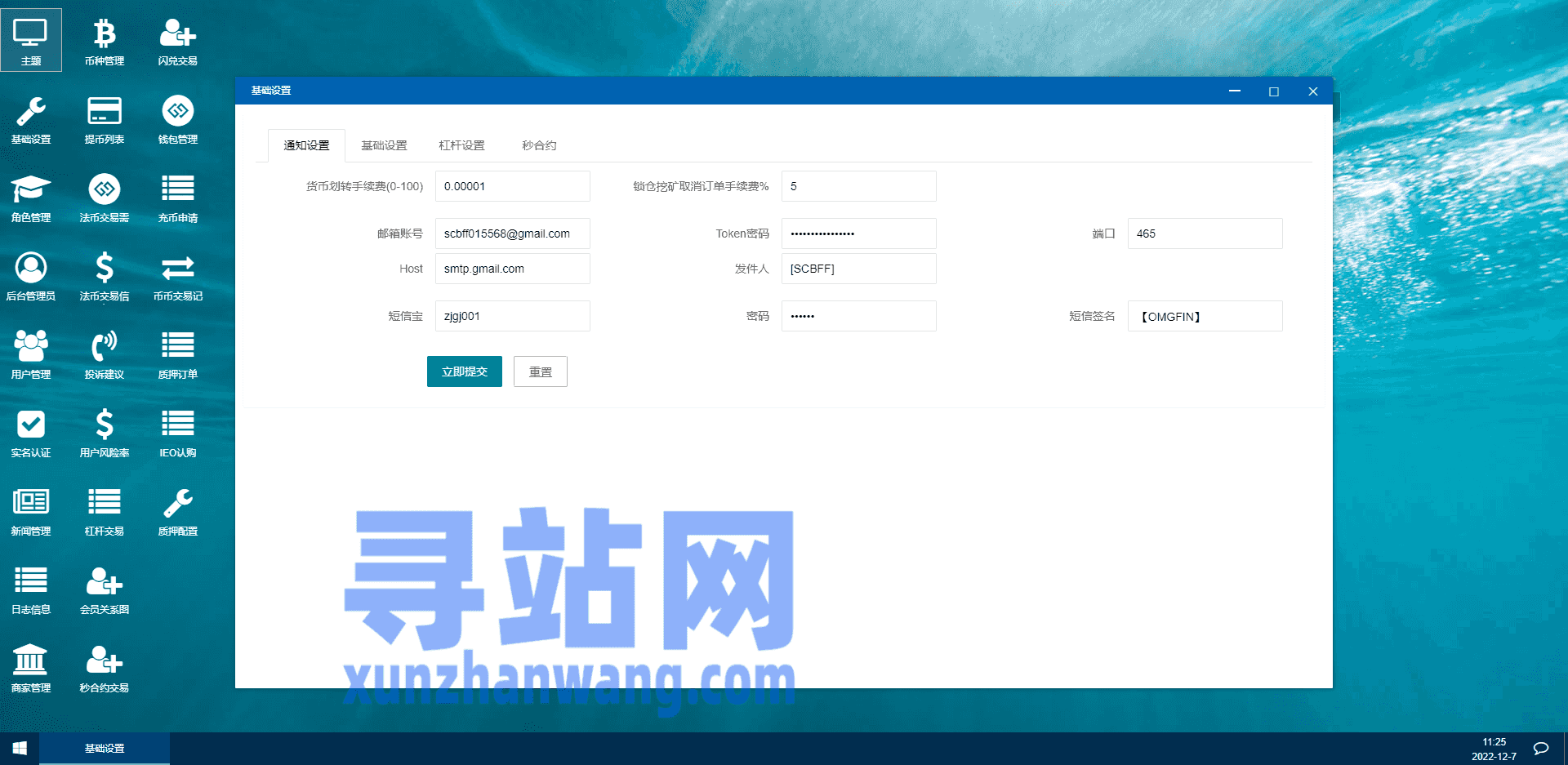Minimize the 基础设置 window
The height and width of the screenshot is (765, 1568).
point(1235,91)
